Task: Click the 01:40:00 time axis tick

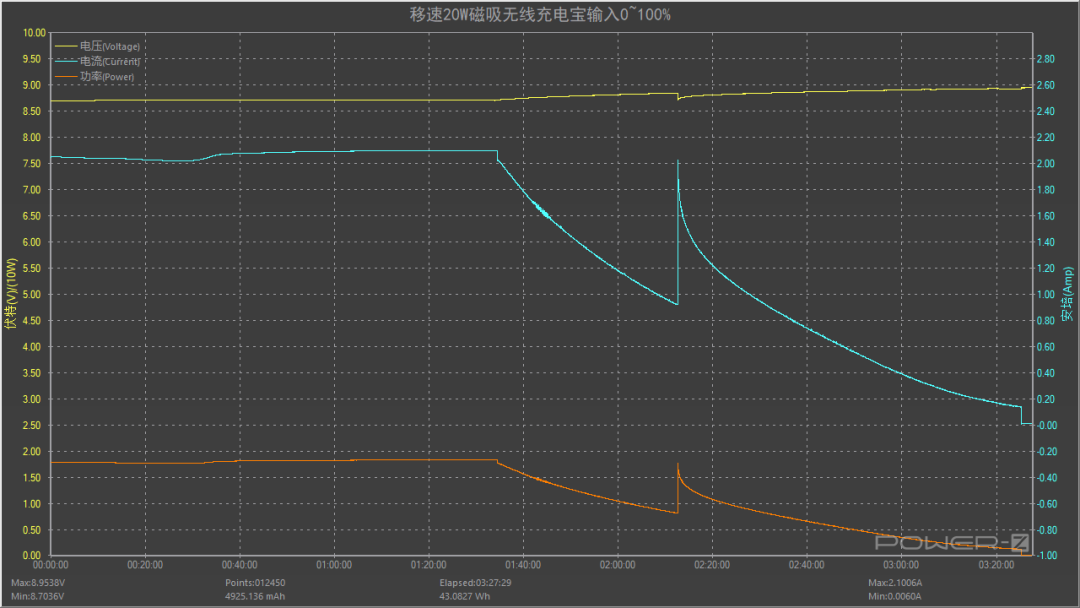Action: (x=523, y=565)
